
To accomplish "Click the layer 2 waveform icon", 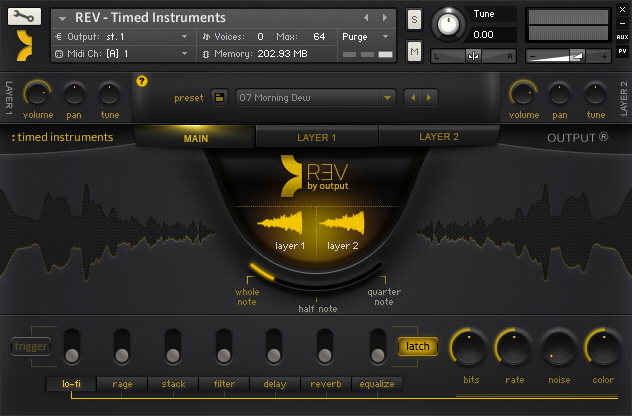I will (343, 223).
